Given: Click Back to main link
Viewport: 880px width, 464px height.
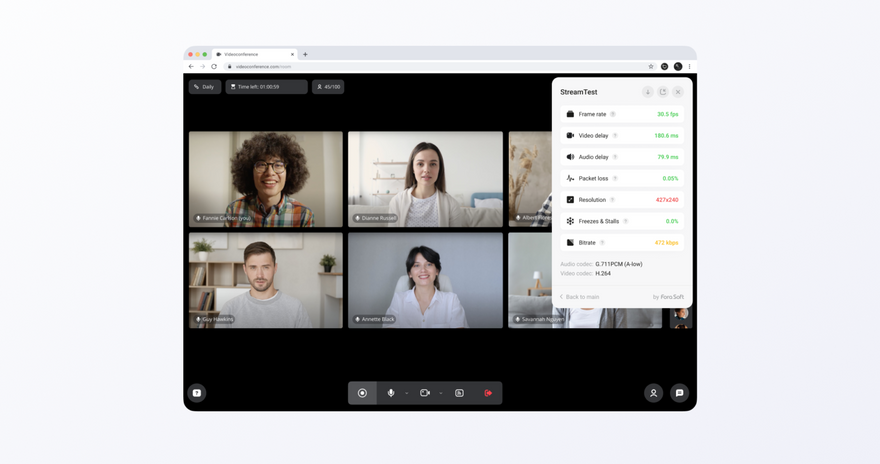Looking at the screenshot, I should point(580,297).
